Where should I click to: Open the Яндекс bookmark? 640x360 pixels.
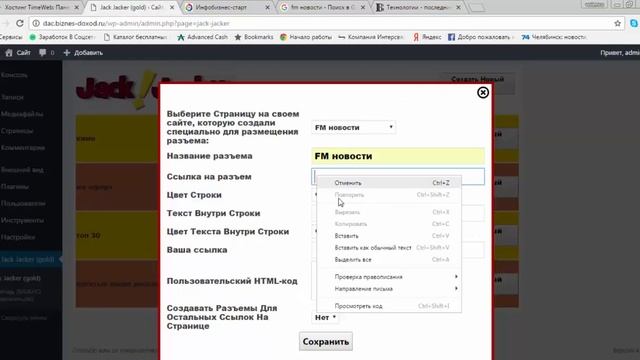click(427, 37)
